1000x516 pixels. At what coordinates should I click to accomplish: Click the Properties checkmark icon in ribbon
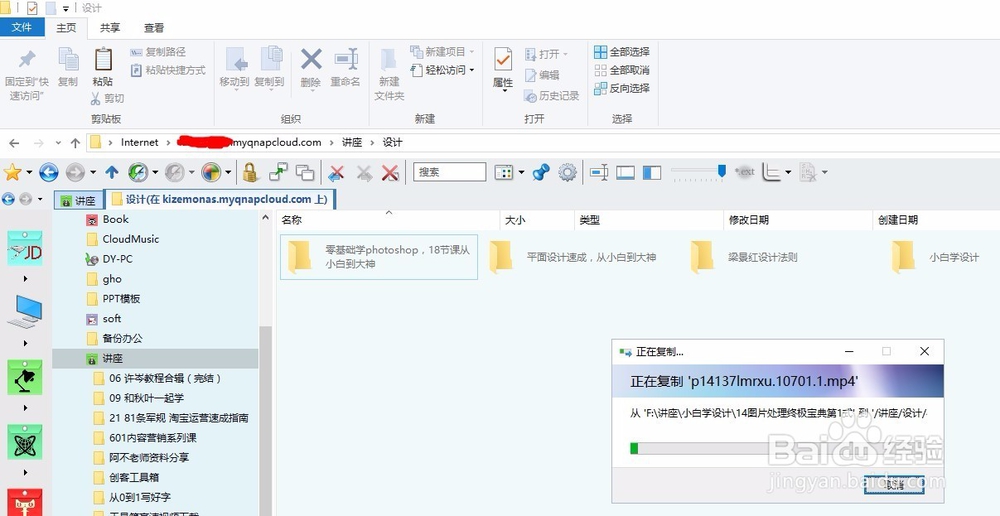click(x=503, y=59)
